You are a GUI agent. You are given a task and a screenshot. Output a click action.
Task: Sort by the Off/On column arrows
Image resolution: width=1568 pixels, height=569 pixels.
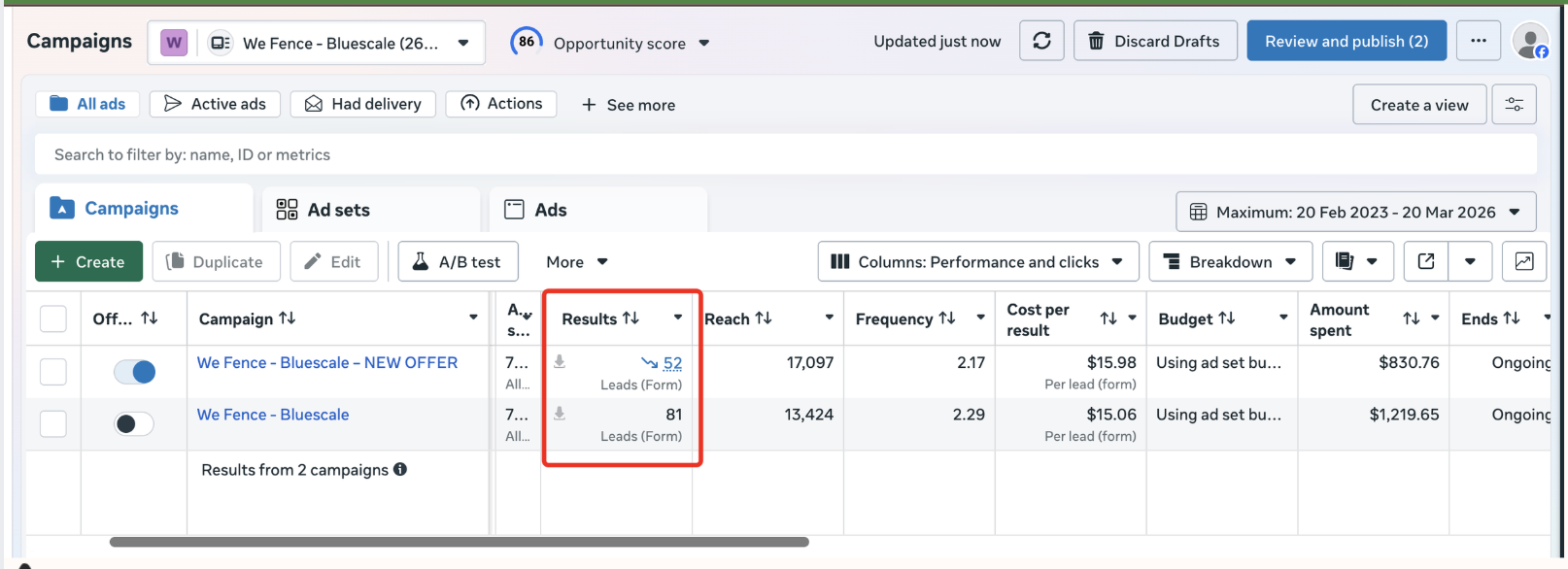[150, 318]
